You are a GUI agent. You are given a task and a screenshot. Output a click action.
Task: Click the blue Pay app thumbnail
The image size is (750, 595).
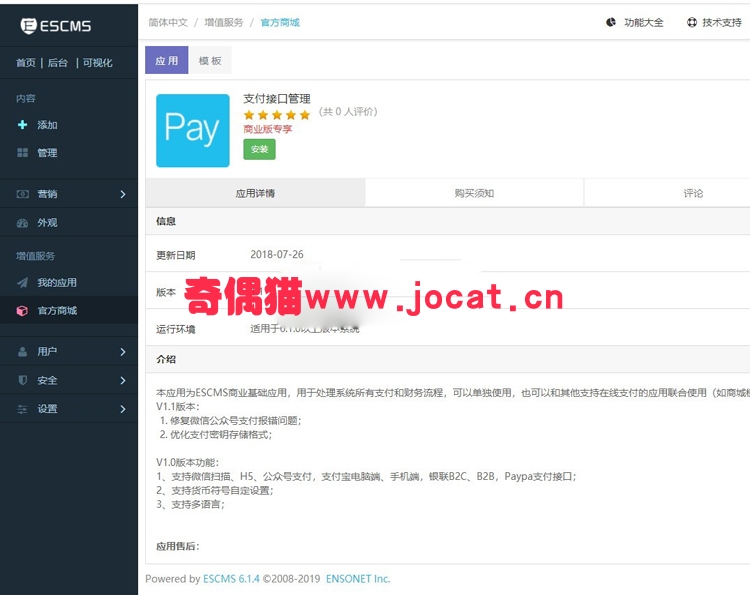[x=193, y=131]
